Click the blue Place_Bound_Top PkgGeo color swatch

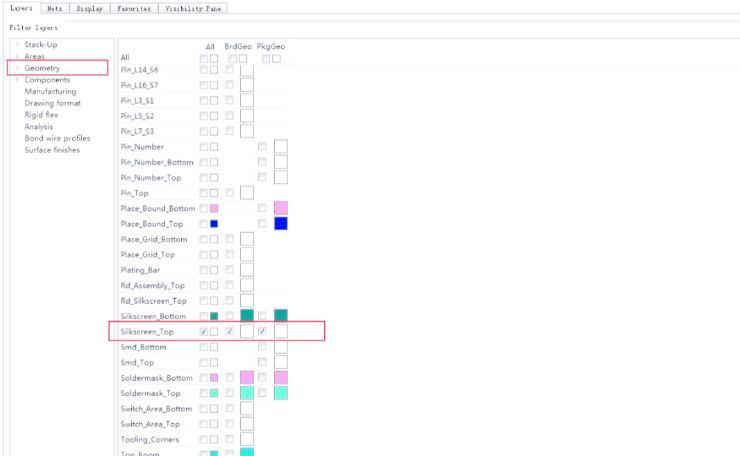click(281, 224)
